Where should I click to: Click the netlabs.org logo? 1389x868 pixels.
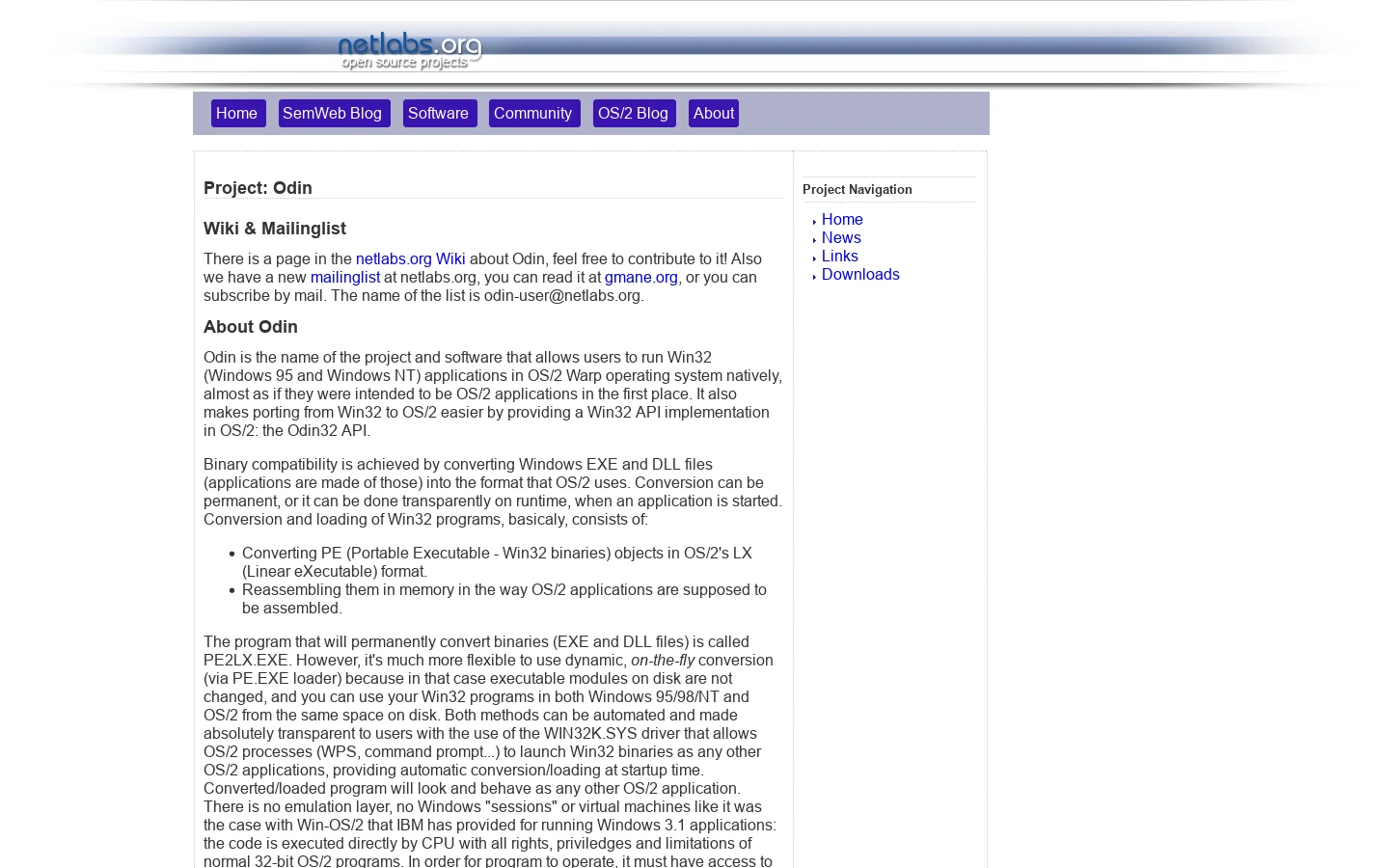click(x=410, y=51)
